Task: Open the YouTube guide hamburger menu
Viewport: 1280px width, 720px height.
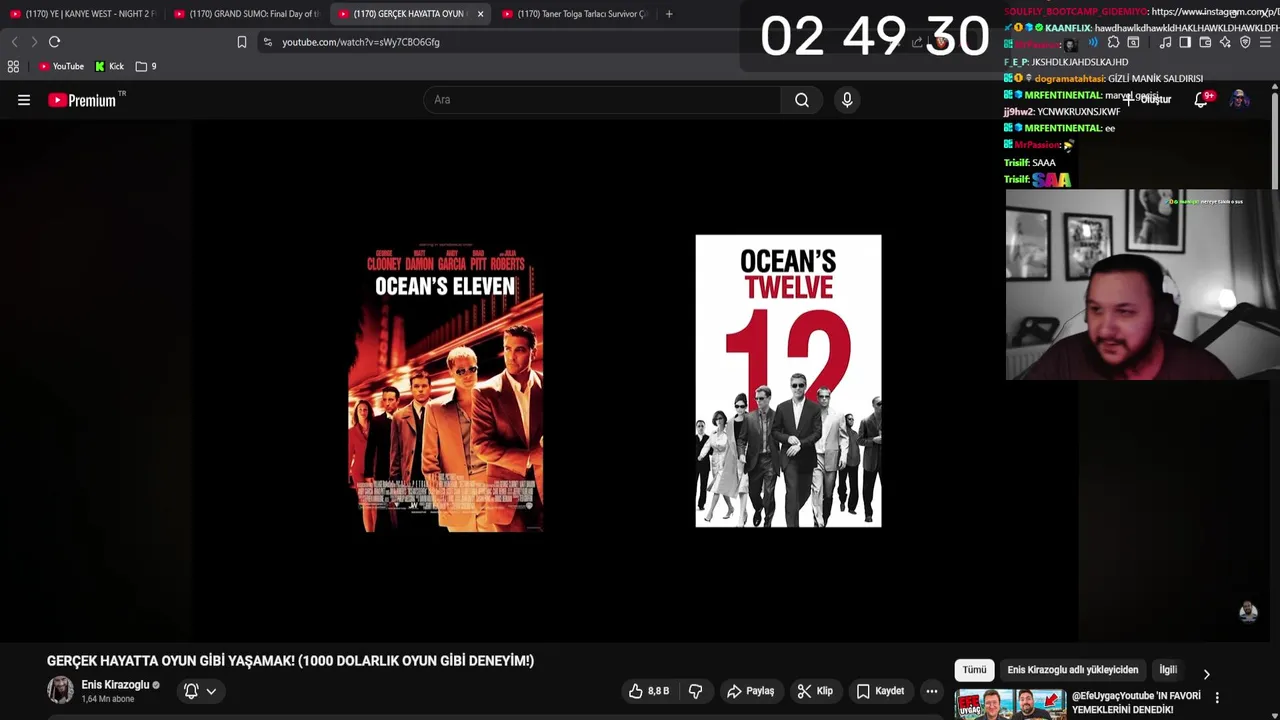Action: point(24,100)
